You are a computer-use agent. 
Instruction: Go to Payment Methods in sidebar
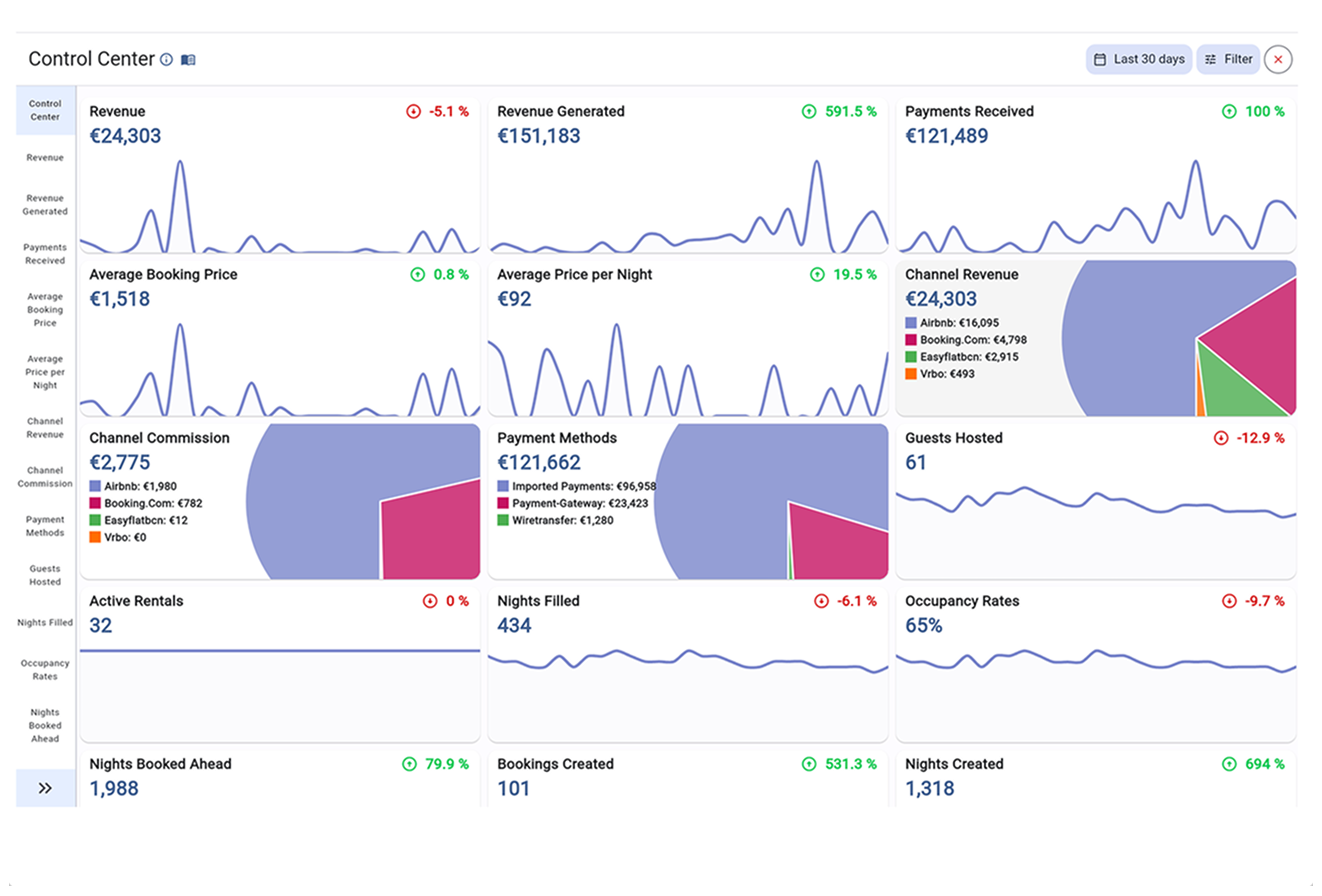[x=45, y=526]
